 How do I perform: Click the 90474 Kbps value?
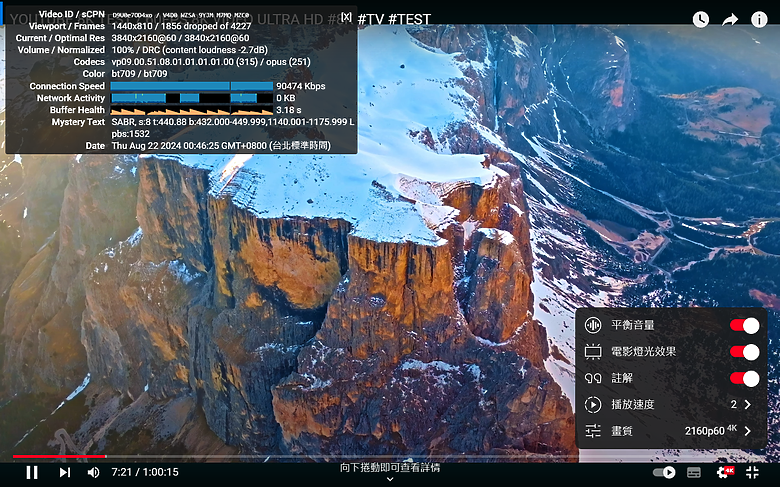[301, 86]
